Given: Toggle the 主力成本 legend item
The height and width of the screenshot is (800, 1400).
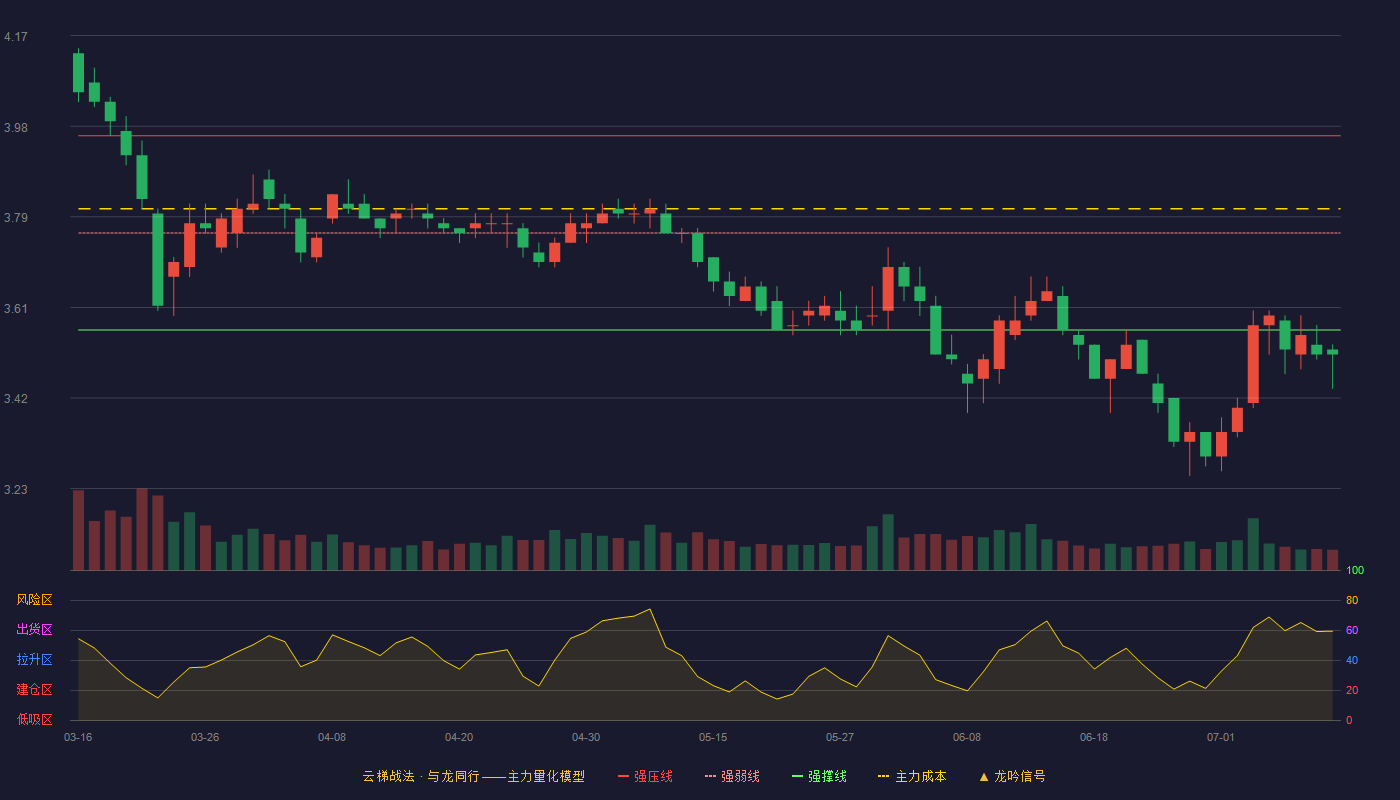Looking at the screenshot, I should [912, 776].
